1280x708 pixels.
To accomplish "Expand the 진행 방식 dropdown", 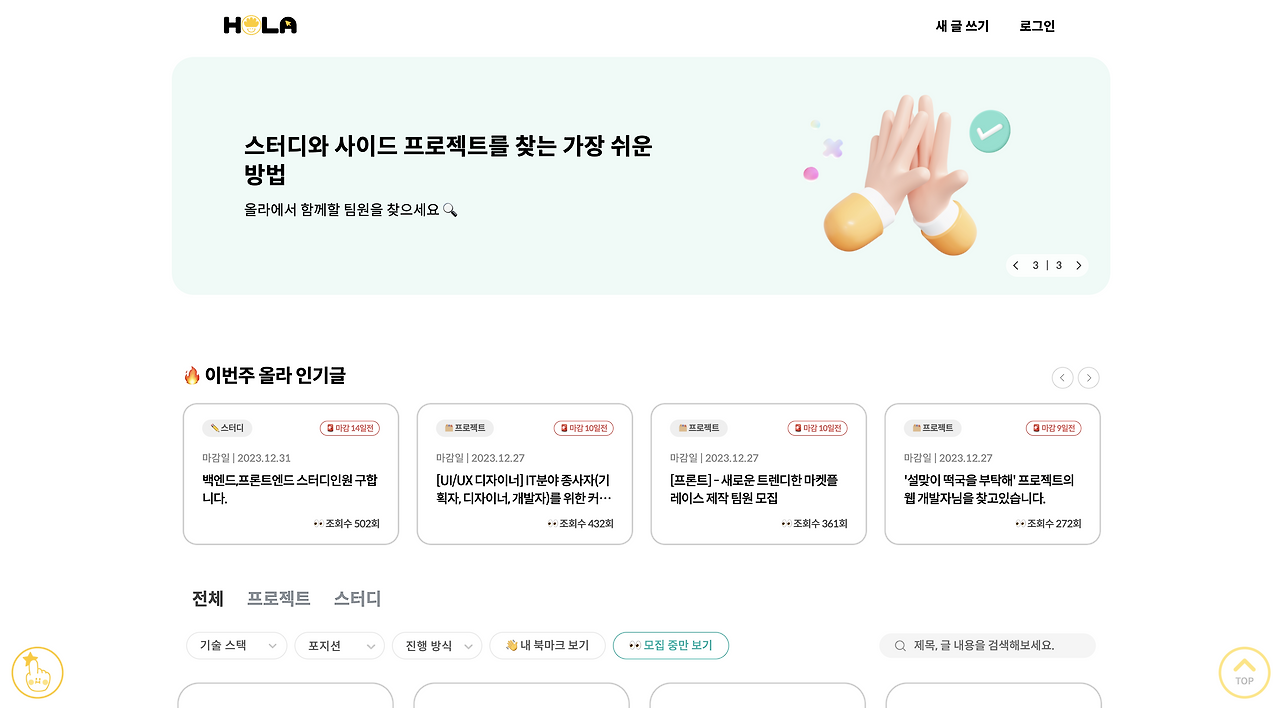I will point(437,645).
